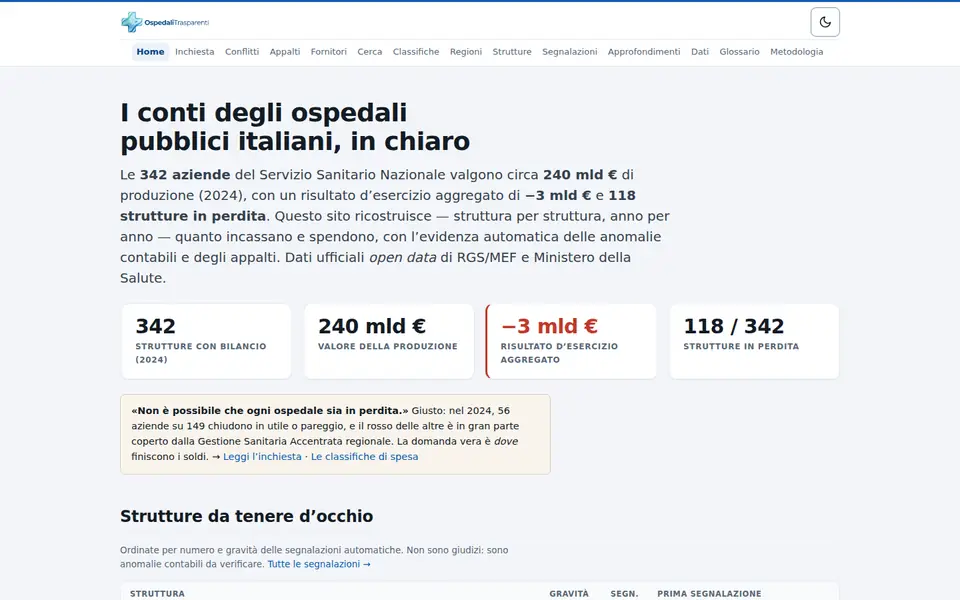960x600 pixels.
Task: Click the "342 Strutture con bilancio" card
Action: (x=206, y=342)
